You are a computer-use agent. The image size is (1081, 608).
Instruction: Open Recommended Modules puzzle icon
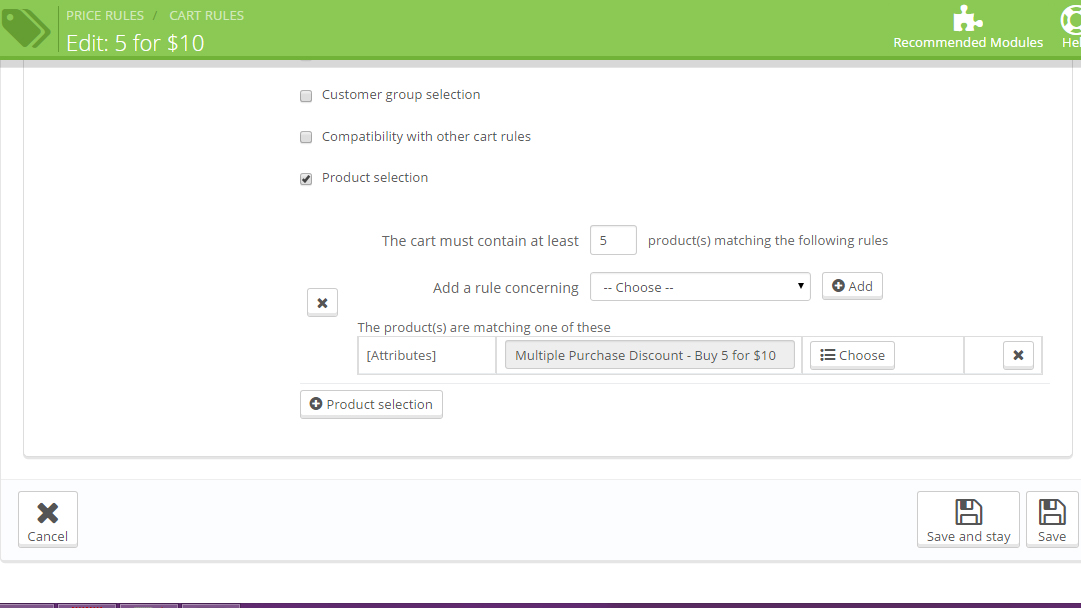pos(968,19)
